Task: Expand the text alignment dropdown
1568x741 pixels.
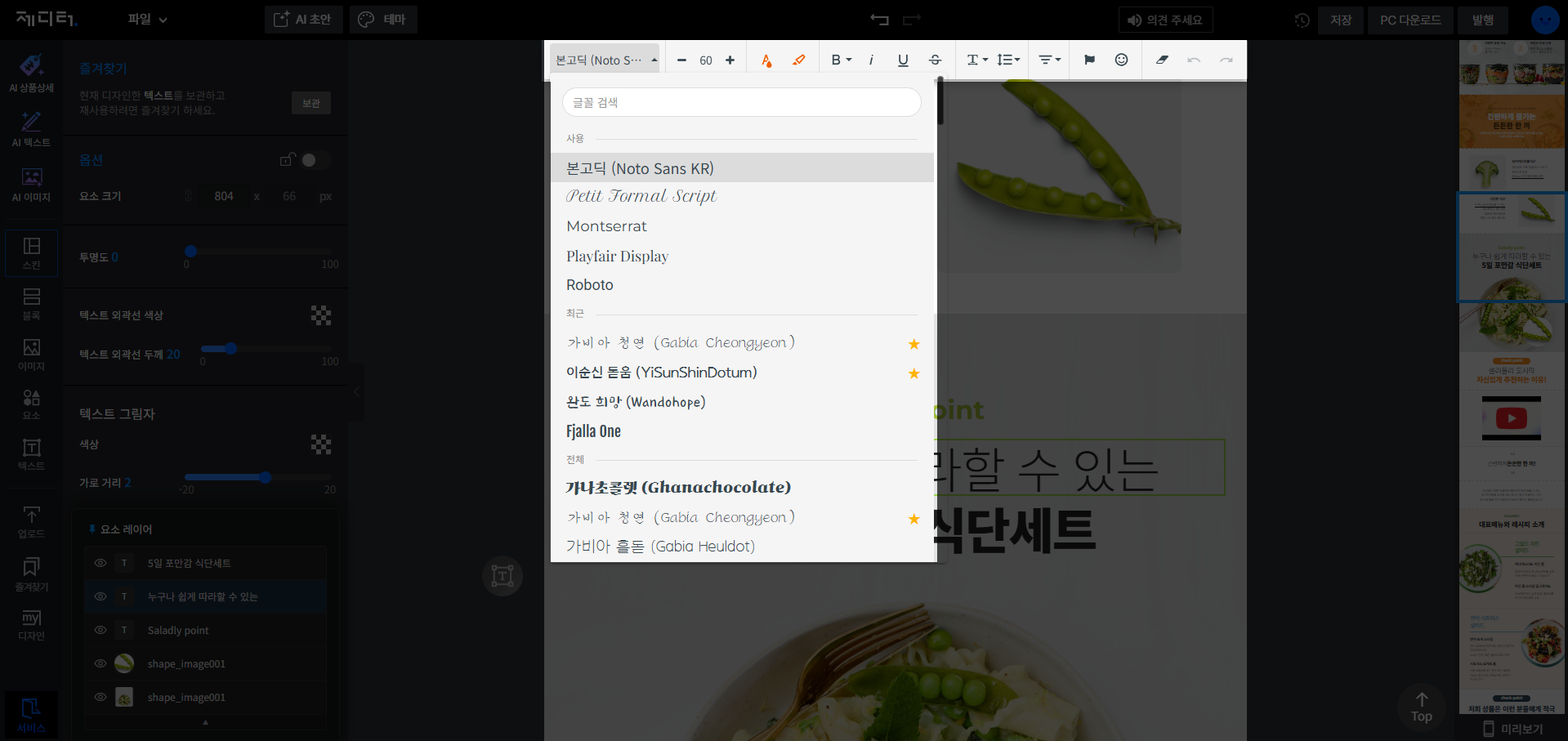Action: pos(1050,60)
